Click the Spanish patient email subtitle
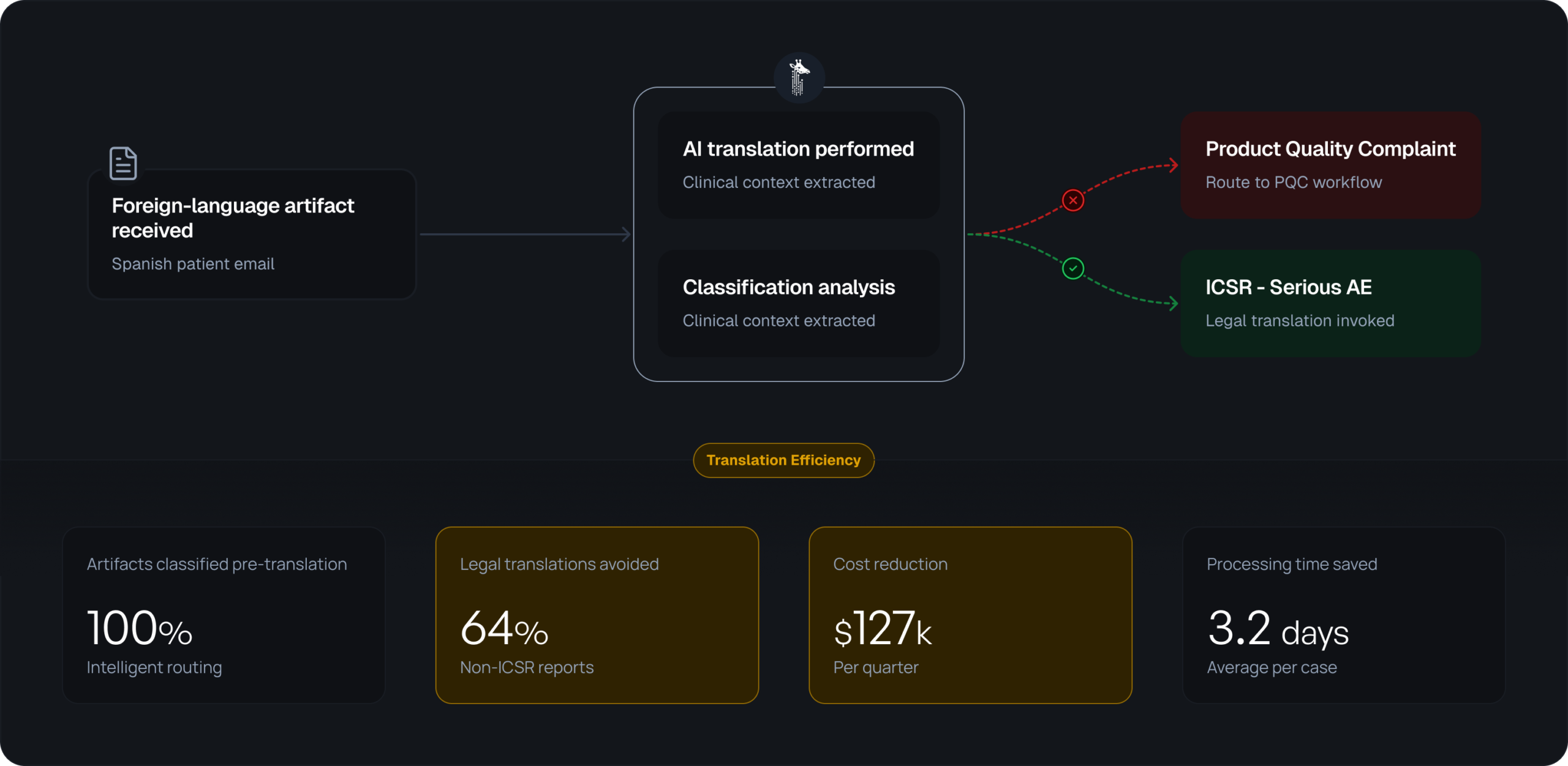Image resolution: width=1568 pixels, height=766 pixels. pos(193,264)
